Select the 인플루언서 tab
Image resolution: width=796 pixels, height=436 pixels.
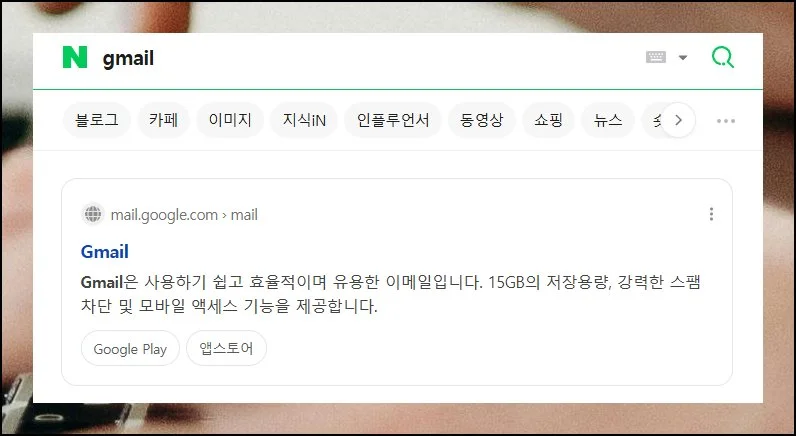pyautogui.click(x=393, y=120)
